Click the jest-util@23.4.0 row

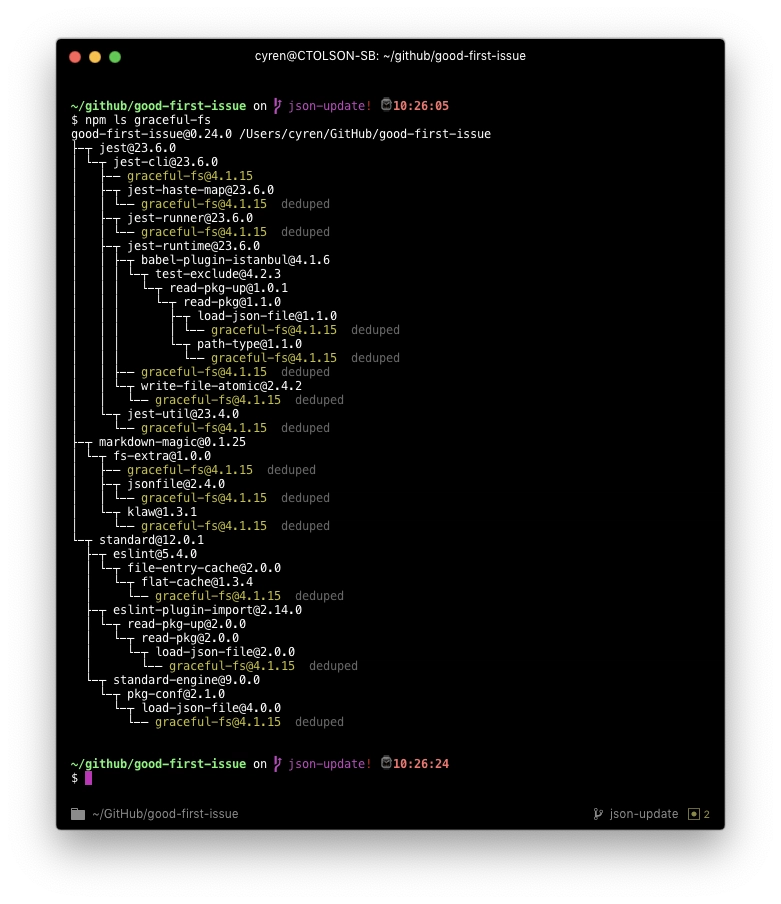[x=183, y=414]
